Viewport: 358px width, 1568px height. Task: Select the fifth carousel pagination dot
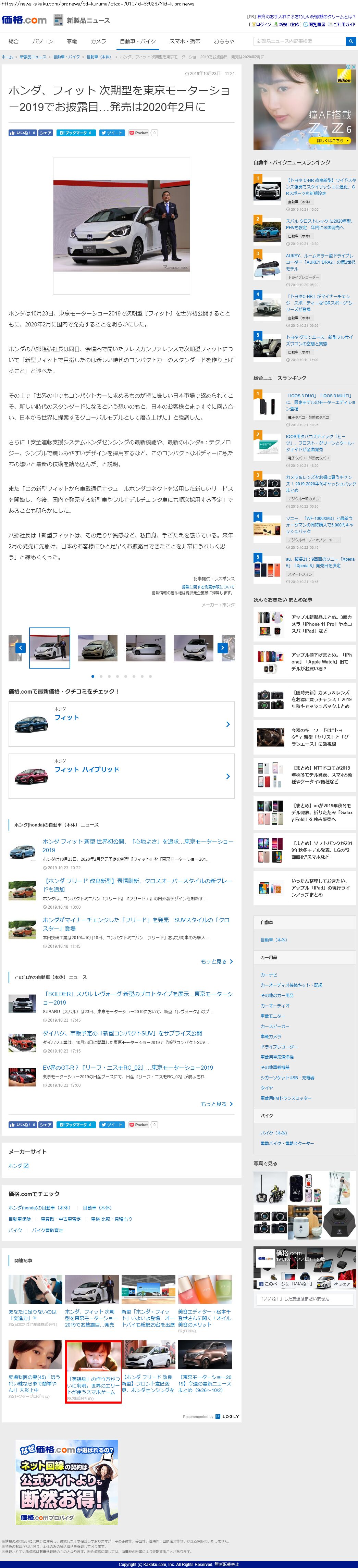pos(125,676)
